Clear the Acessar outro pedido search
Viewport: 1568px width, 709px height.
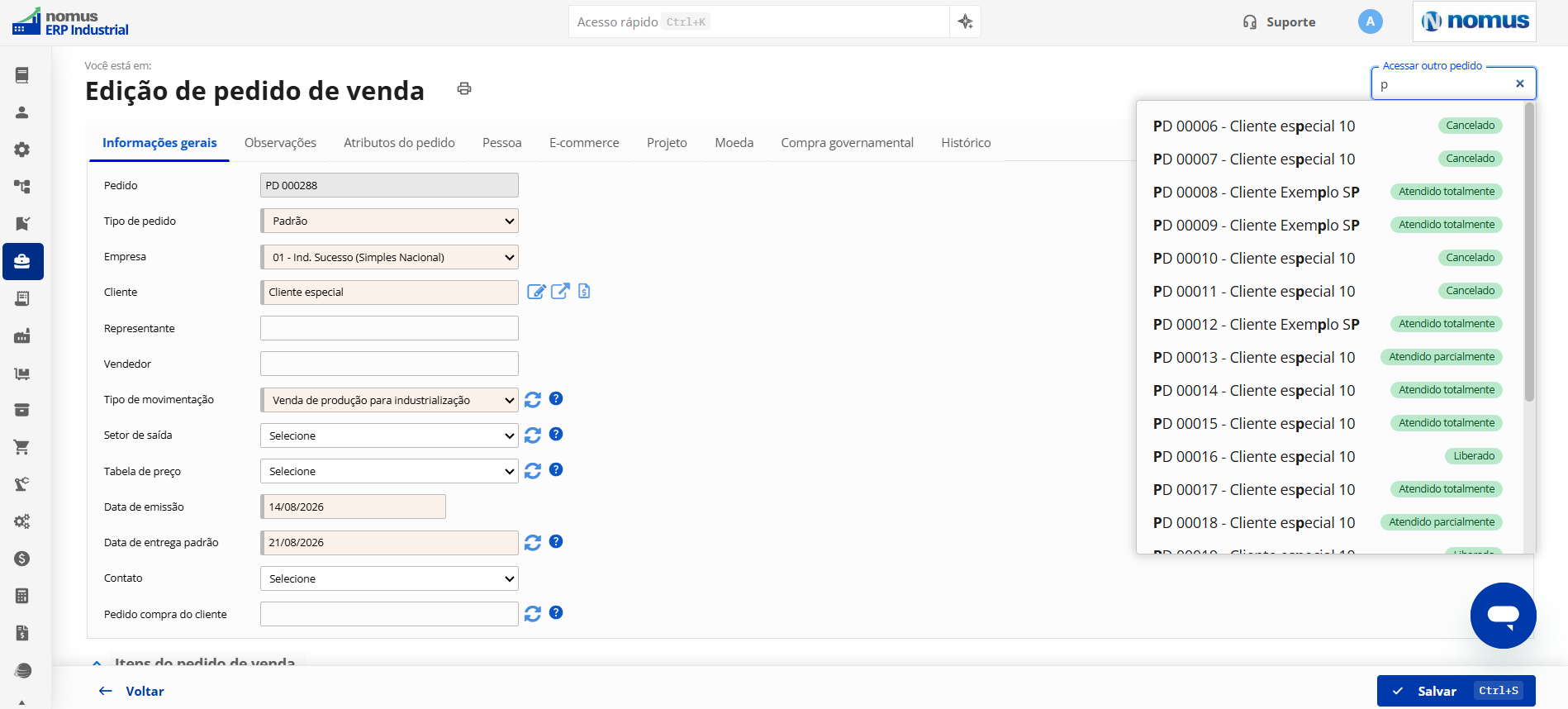pos(1519,83)
